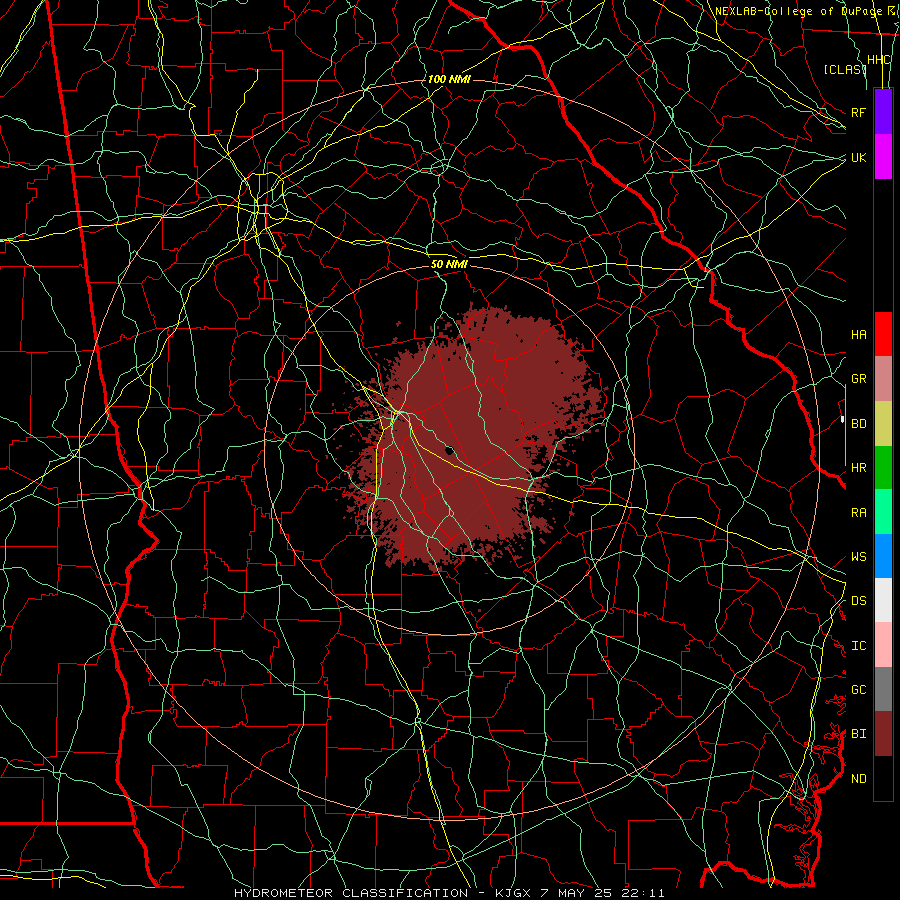
Task: Click the GR legend label
Action: click(x=858, y=379)
